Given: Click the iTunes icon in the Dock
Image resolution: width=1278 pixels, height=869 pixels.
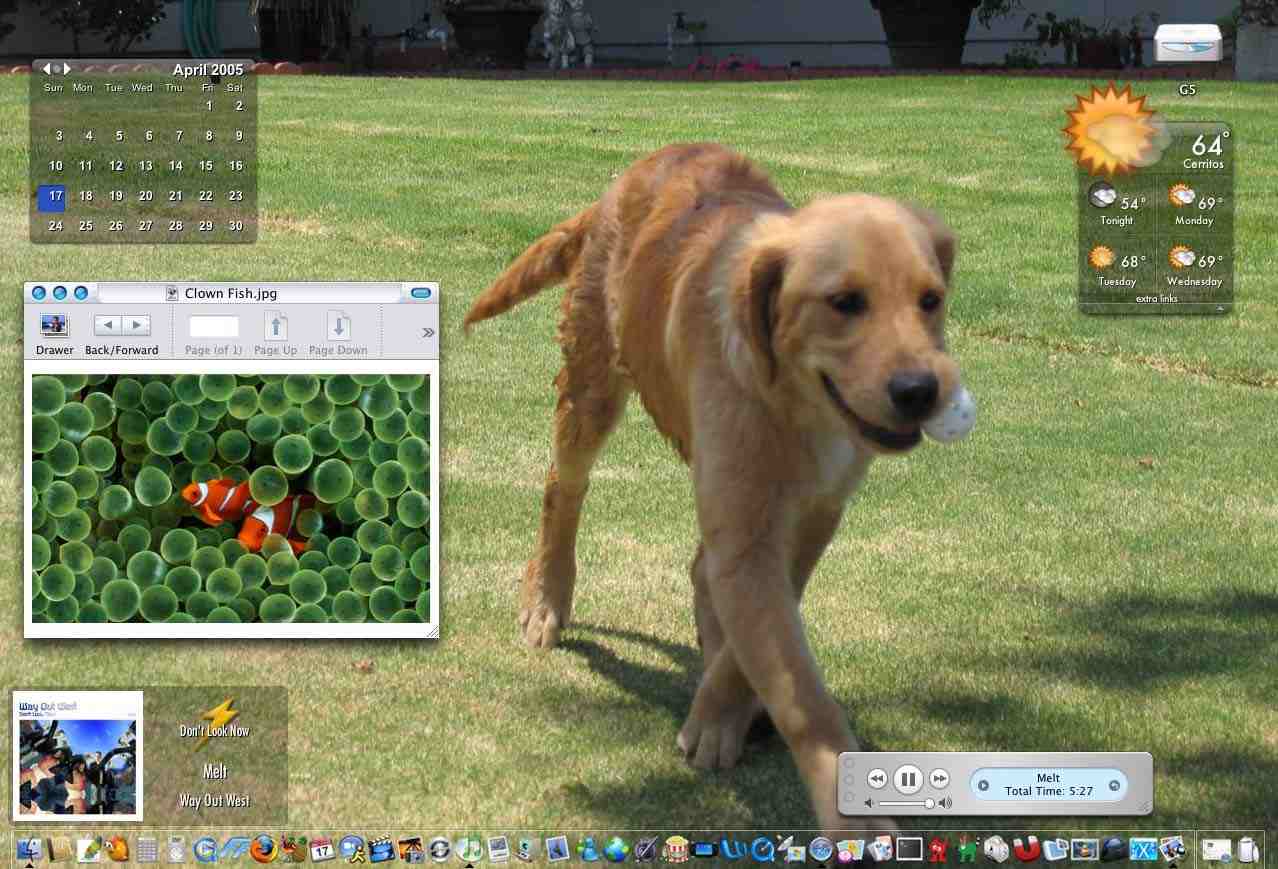Looking at the screenshot, I should pyautogui.click(x=468, y=849).
